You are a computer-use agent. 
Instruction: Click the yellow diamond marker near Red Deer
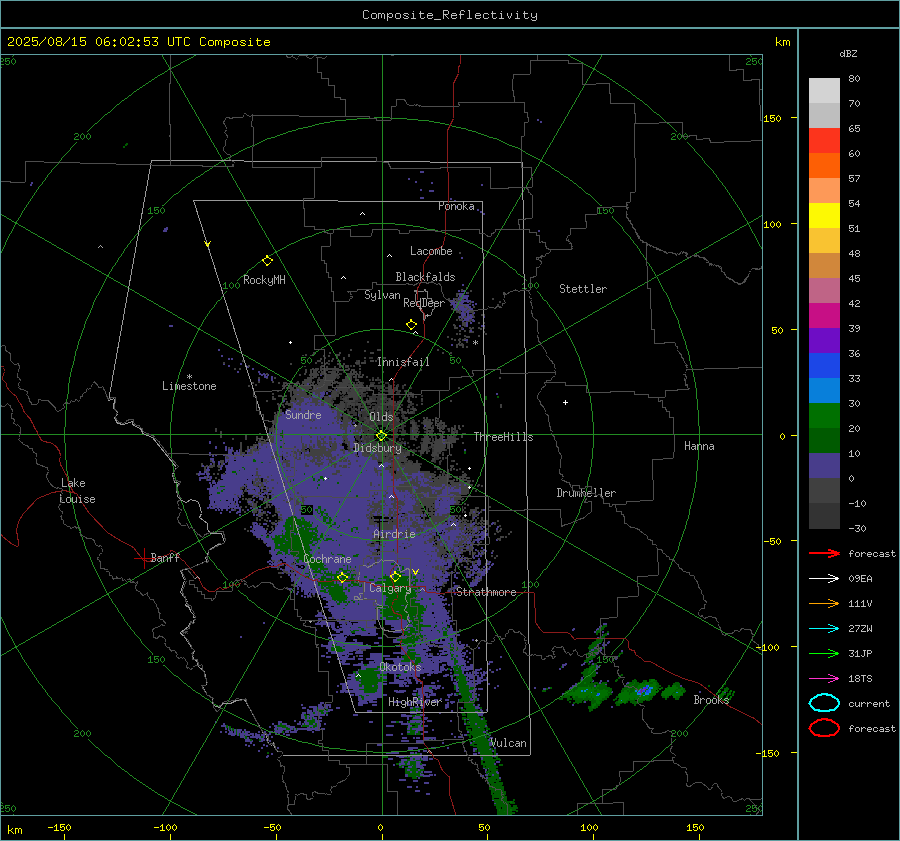pos(411,325)
